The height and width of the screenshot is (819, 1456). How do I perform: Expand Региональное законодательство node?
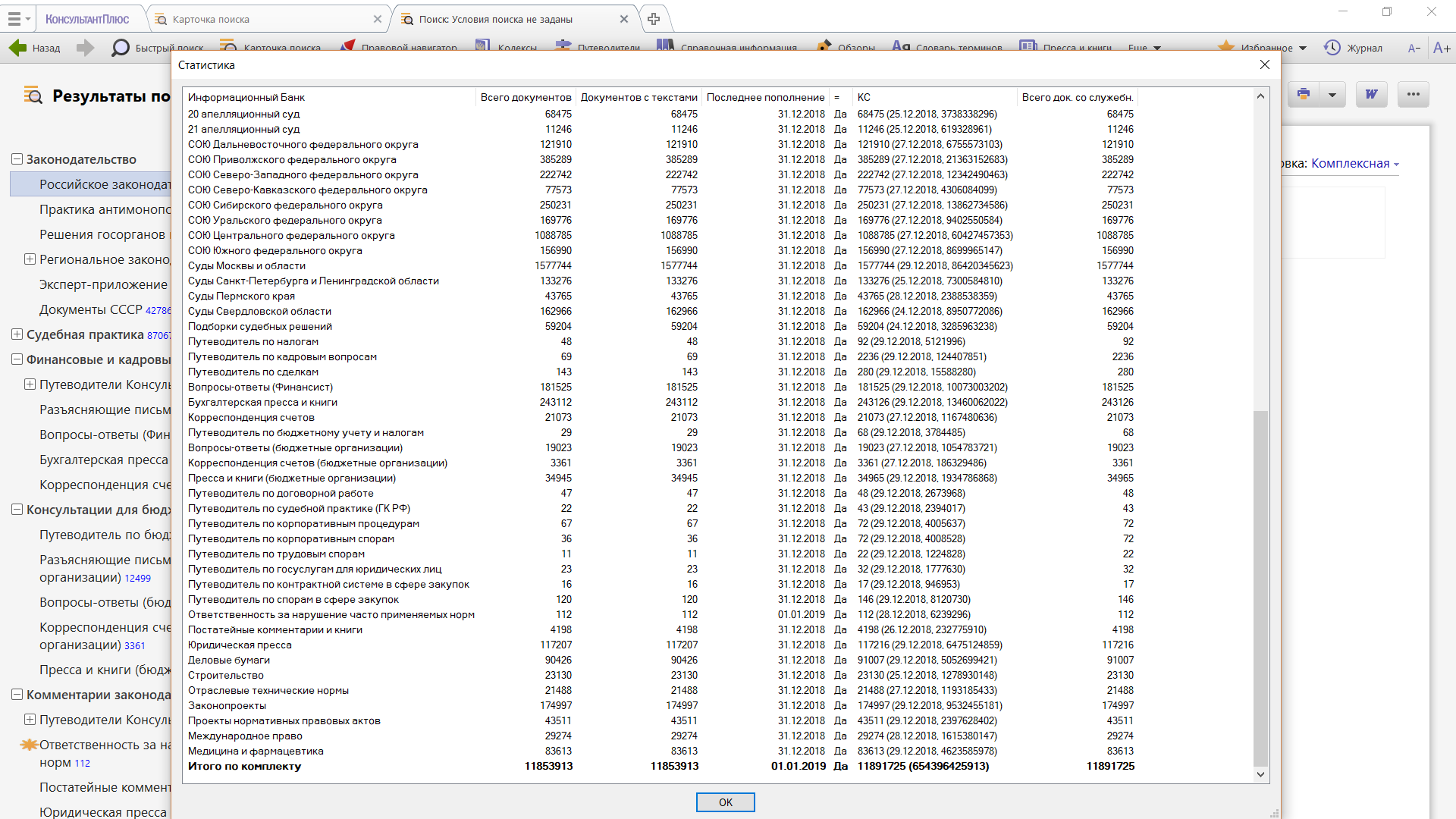[30, 259]
